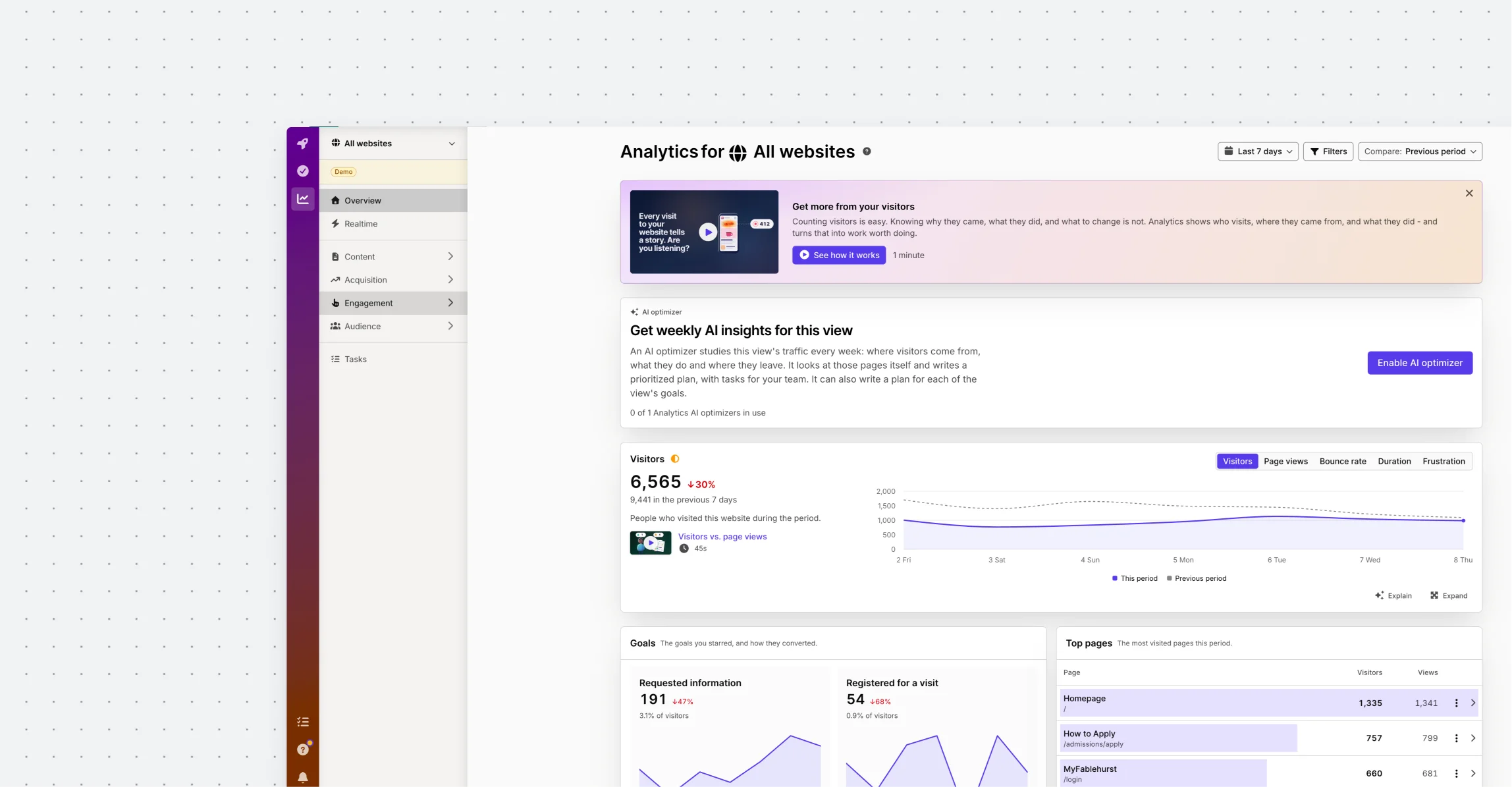Open the All websites selector dropdown
The image size is (1512, 787).
click(393, 144)
